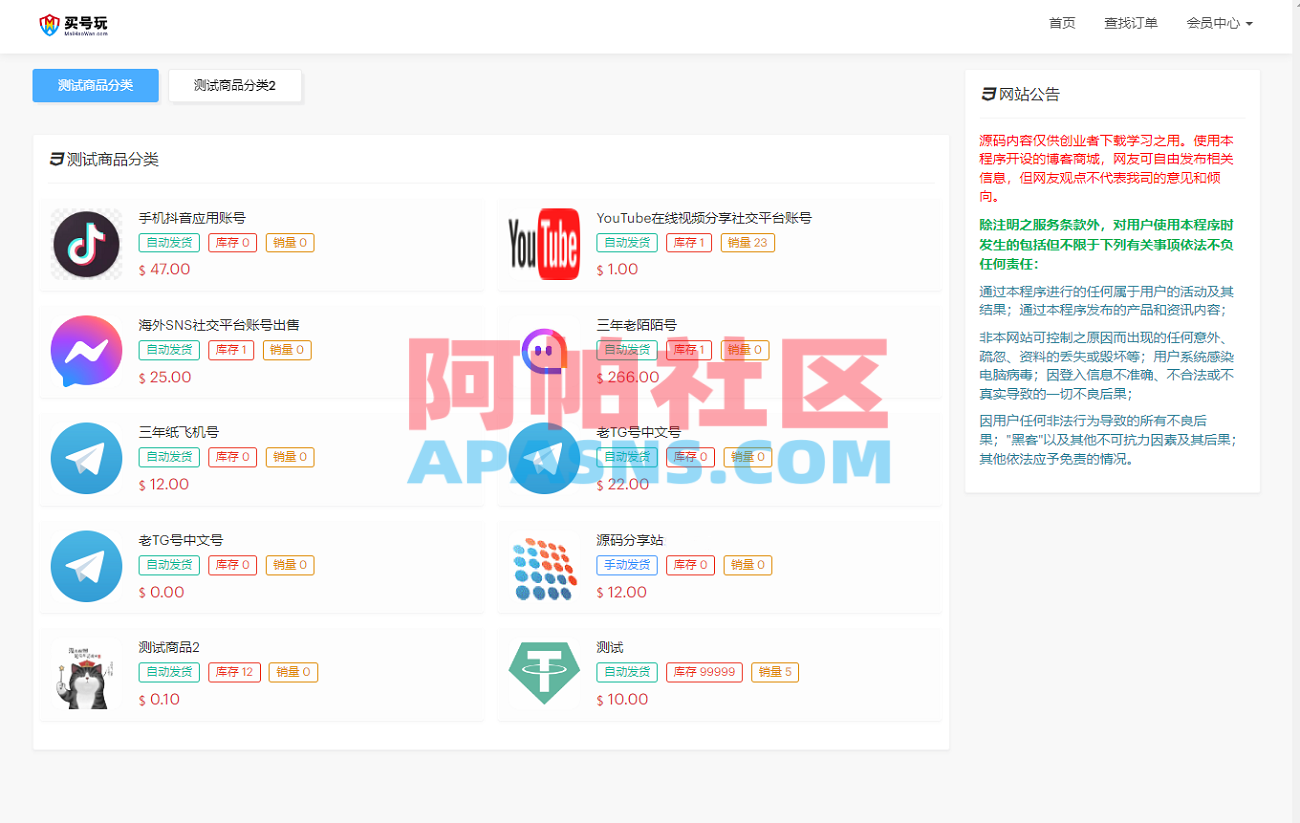Click the 网站公告 panel header icon

tap(986, 94)
